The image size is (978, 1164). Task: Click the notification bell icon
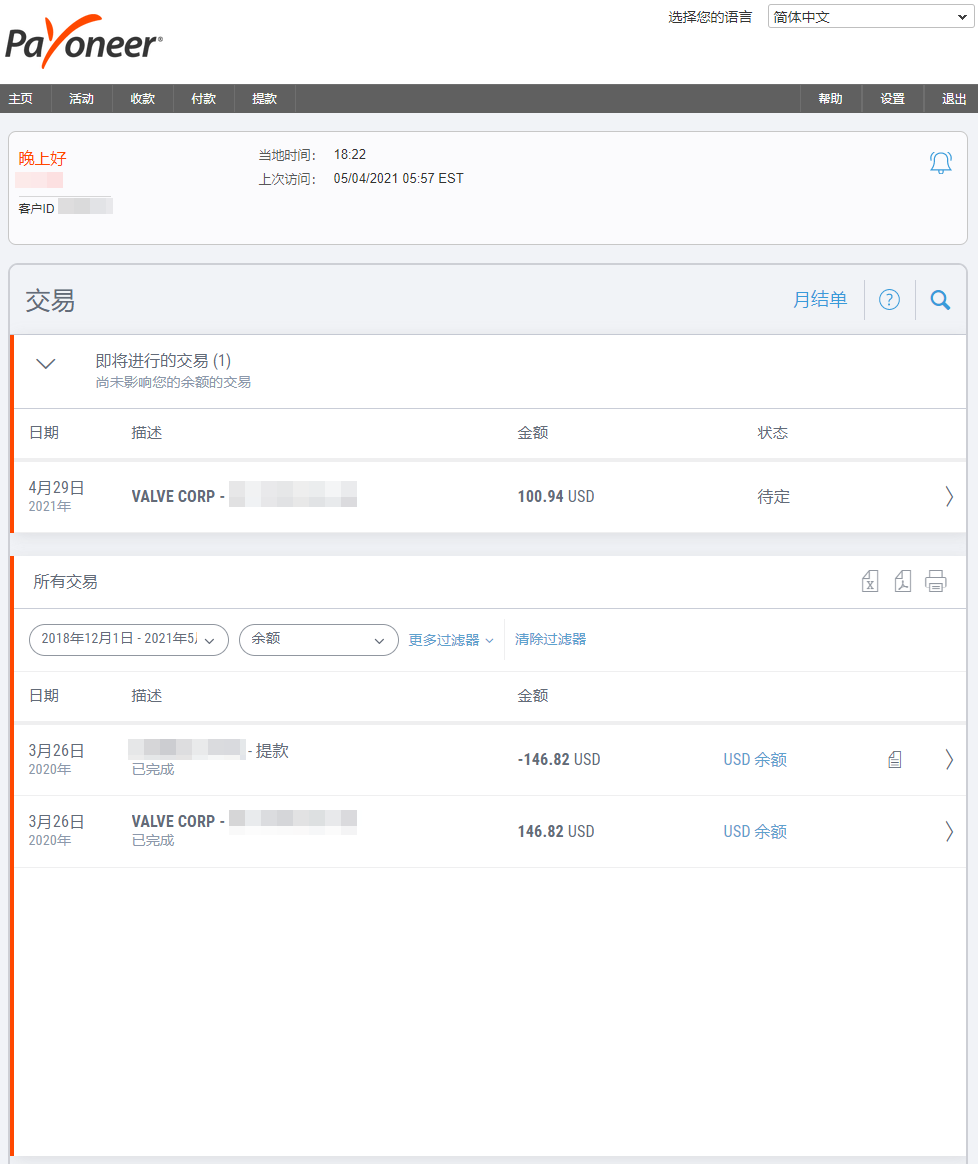pyautogui.click(x=940, y=163)
